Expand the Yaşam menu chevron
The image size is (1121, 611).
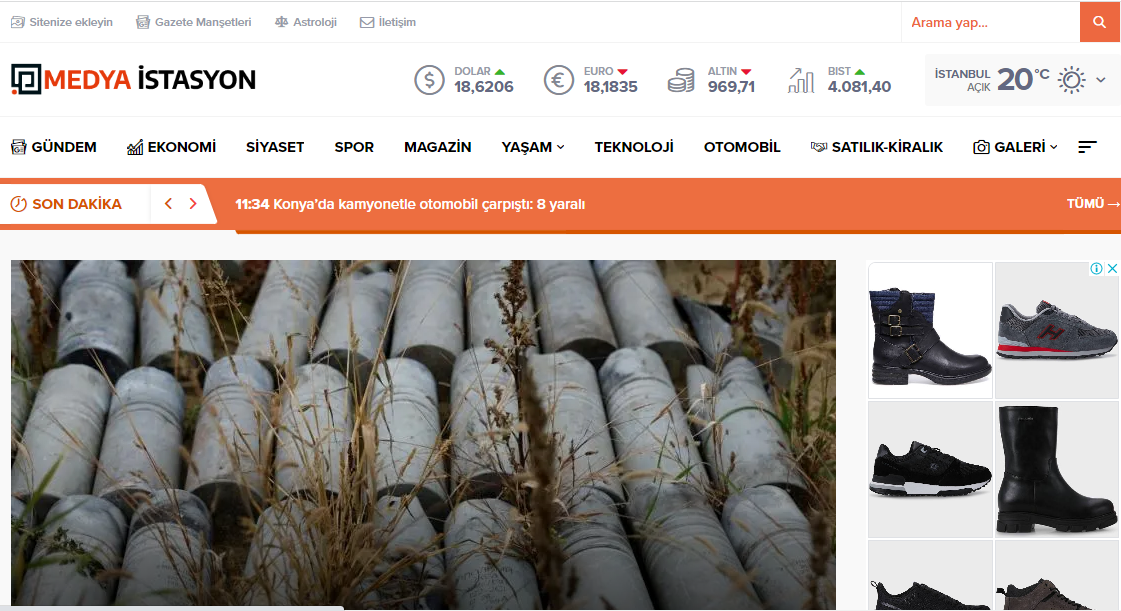[x=560, y=147]
